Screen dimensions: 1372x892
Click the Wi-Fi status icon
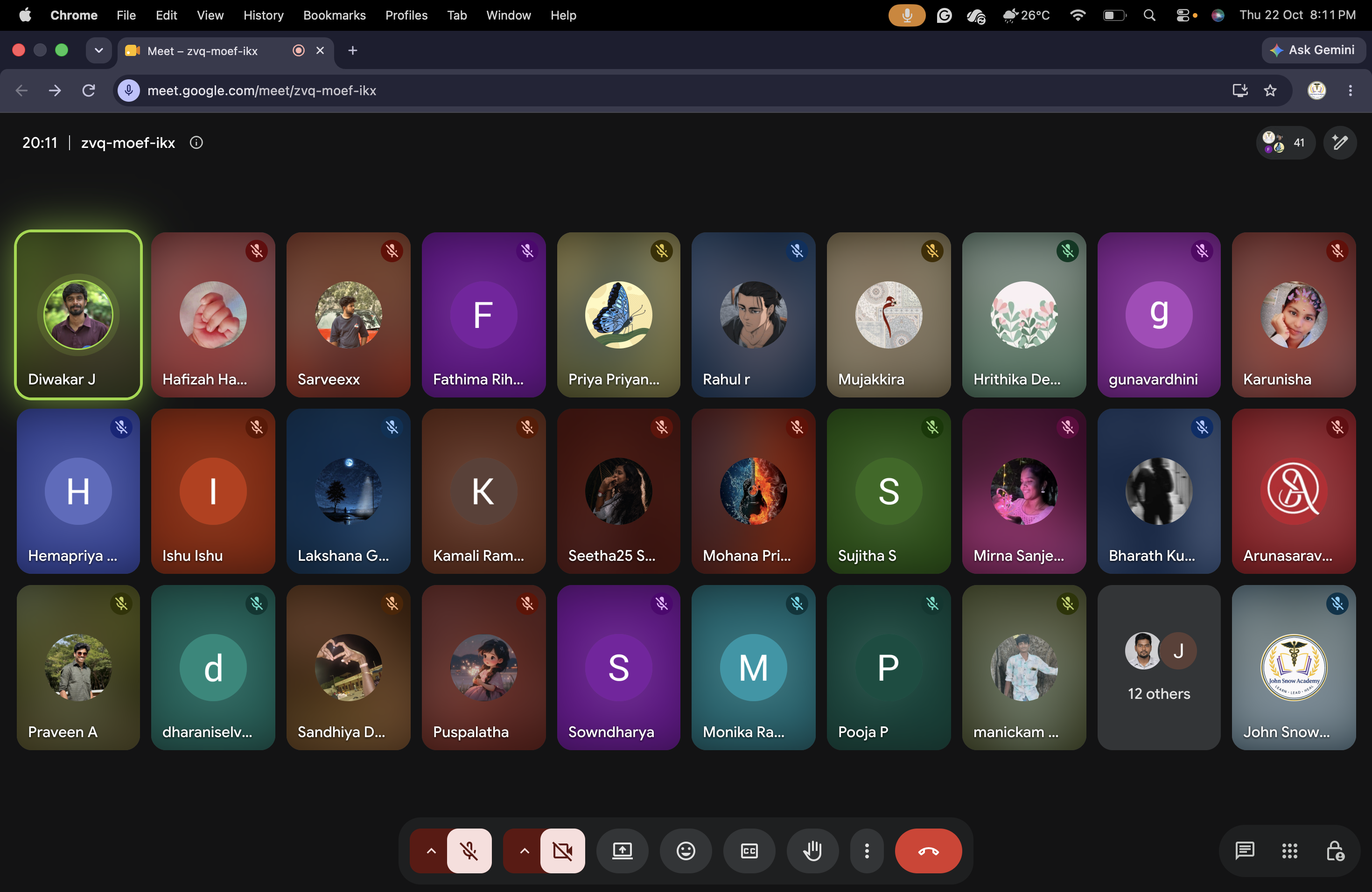(1077, 15)
